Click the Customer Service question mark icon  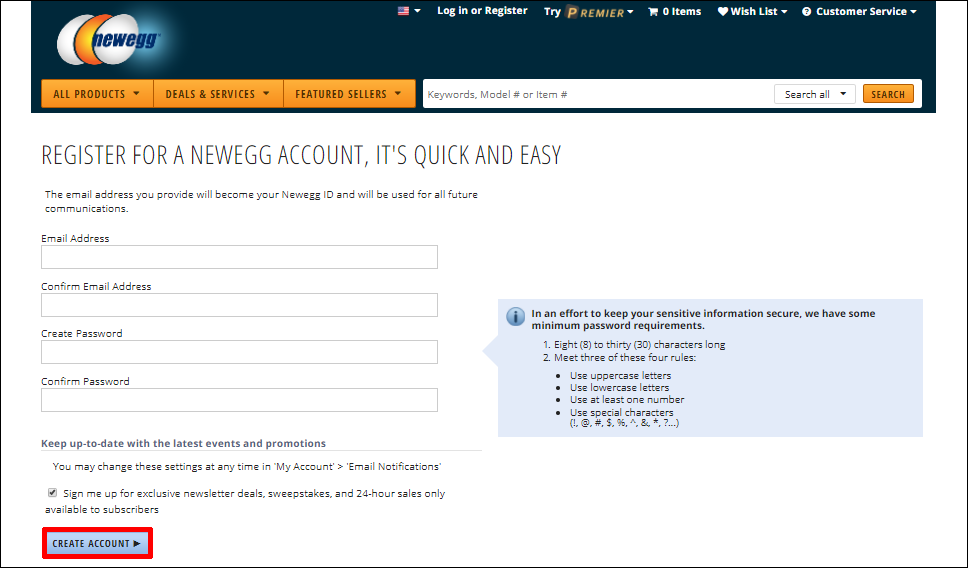806,12
